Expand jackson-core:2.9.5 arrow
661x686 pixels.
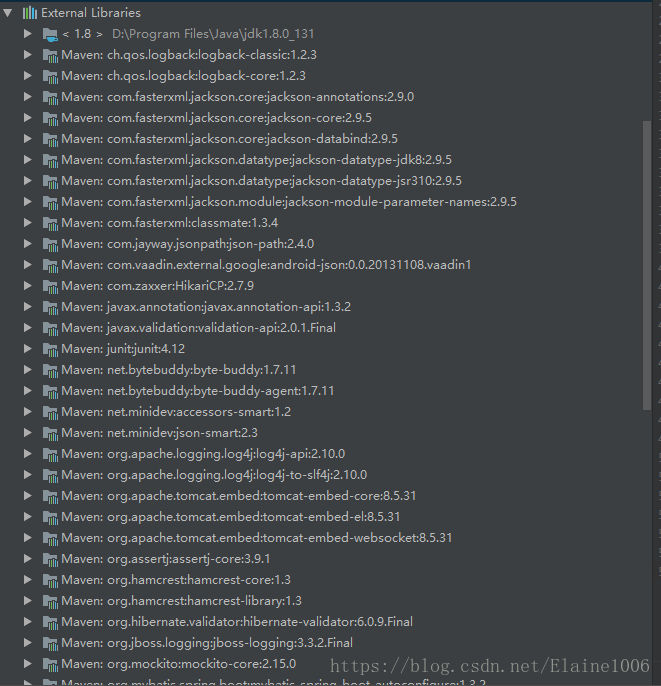click(28, 118)
